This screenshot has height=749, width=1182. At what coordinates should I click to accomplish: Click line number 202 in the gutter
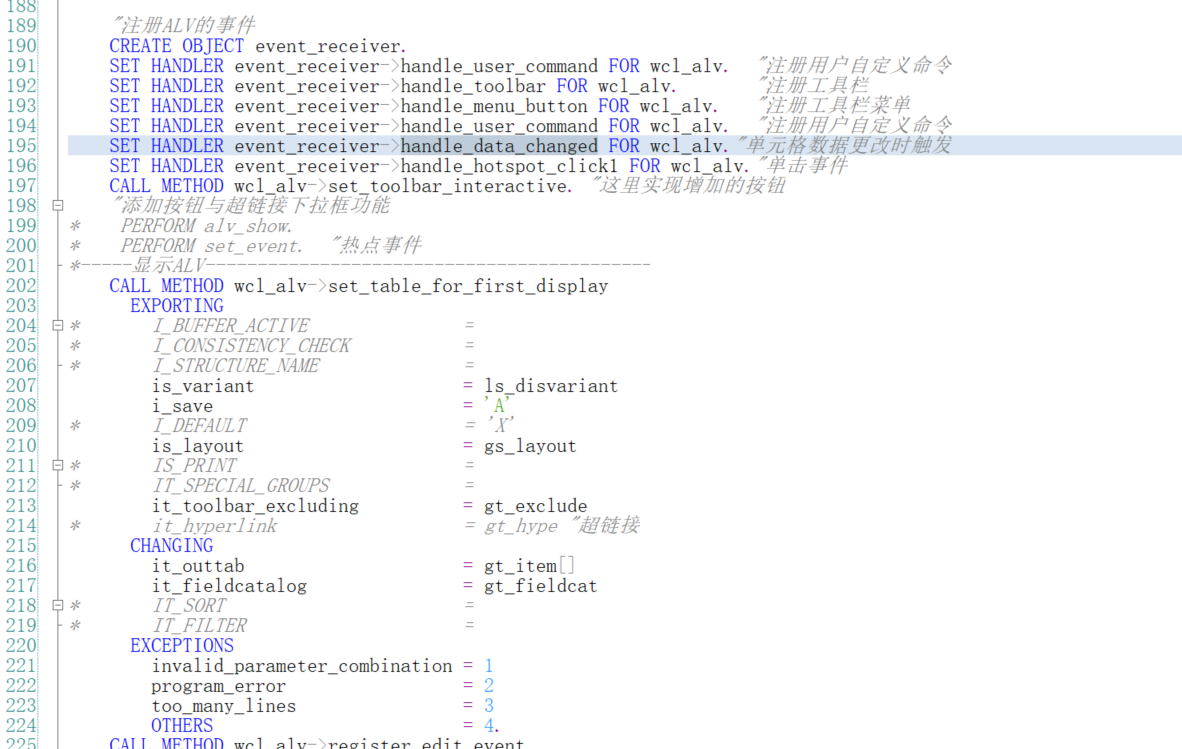coord(21,286)
